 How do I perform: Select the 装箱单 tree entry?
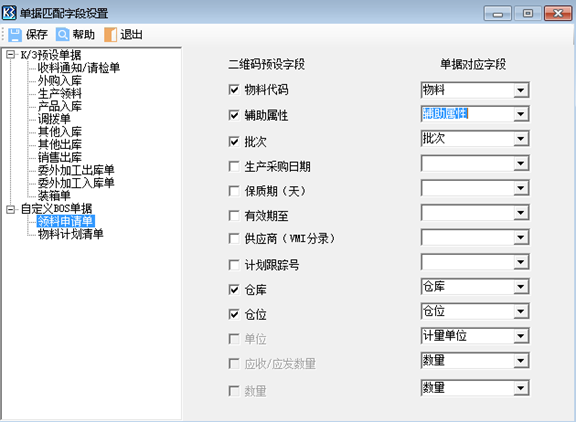[54, 195]
